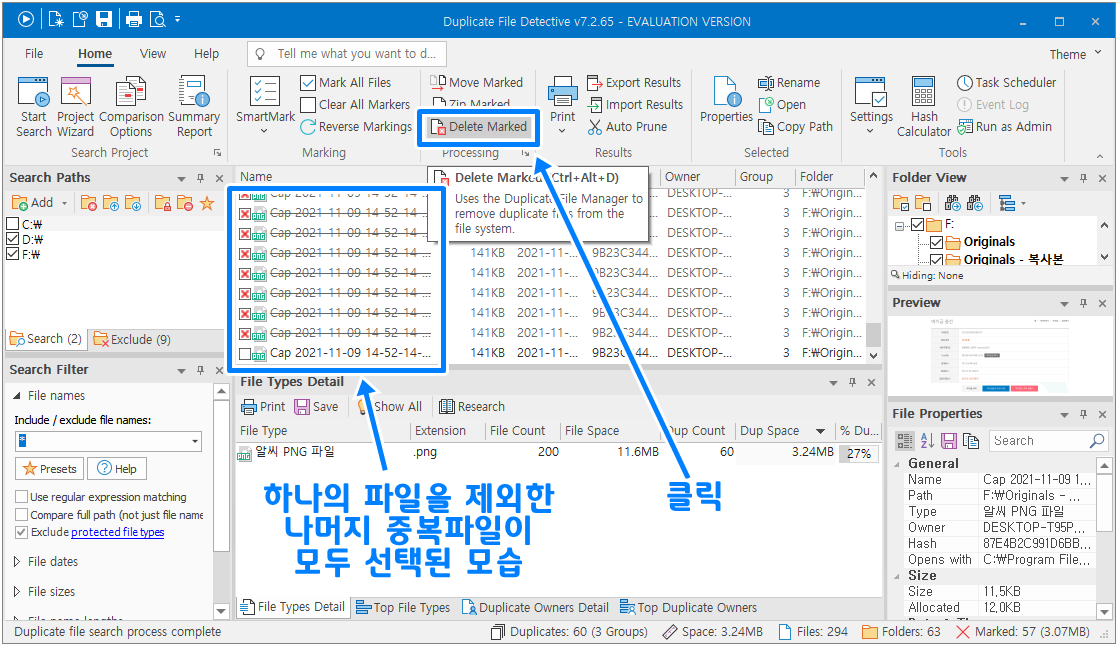Open the Help ribbon tab

(206, 54)
